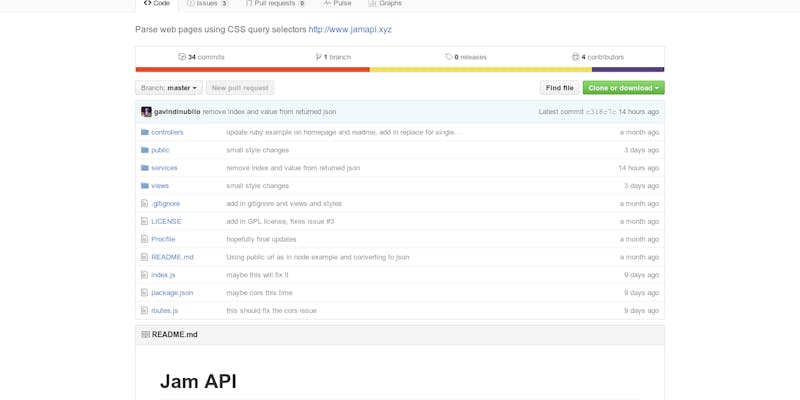
Task: Click the package.json file icon
Action: 144,293
